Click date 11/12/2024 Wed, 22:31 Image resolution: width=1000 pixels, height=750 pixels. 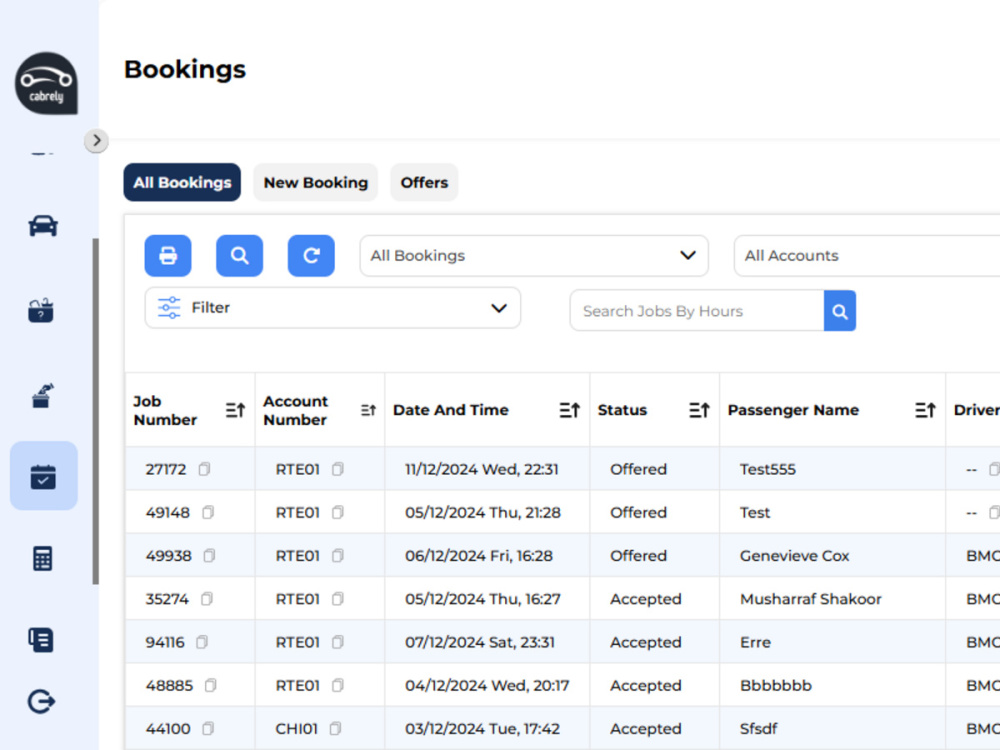(482, 469)
